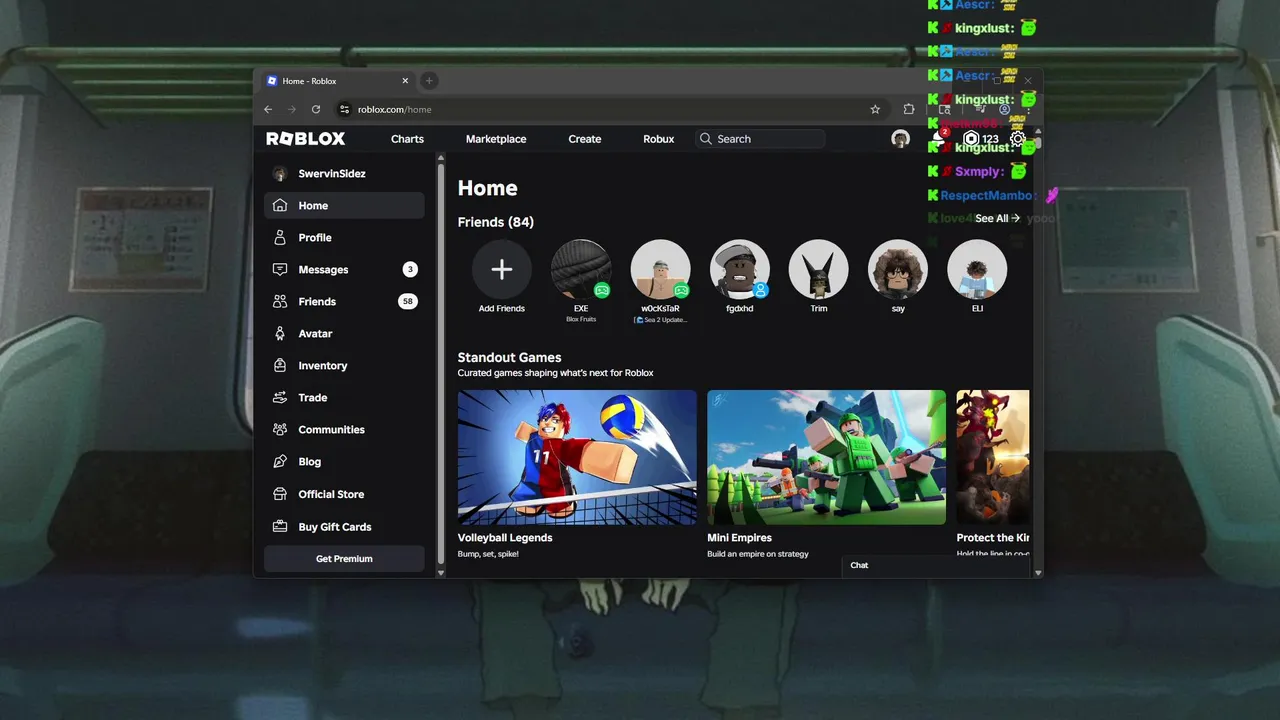Click the Trade arrows icon in sidebar
Image resolution: width=1280 pixels, height=720 pixels.
(x=280, y=397)
